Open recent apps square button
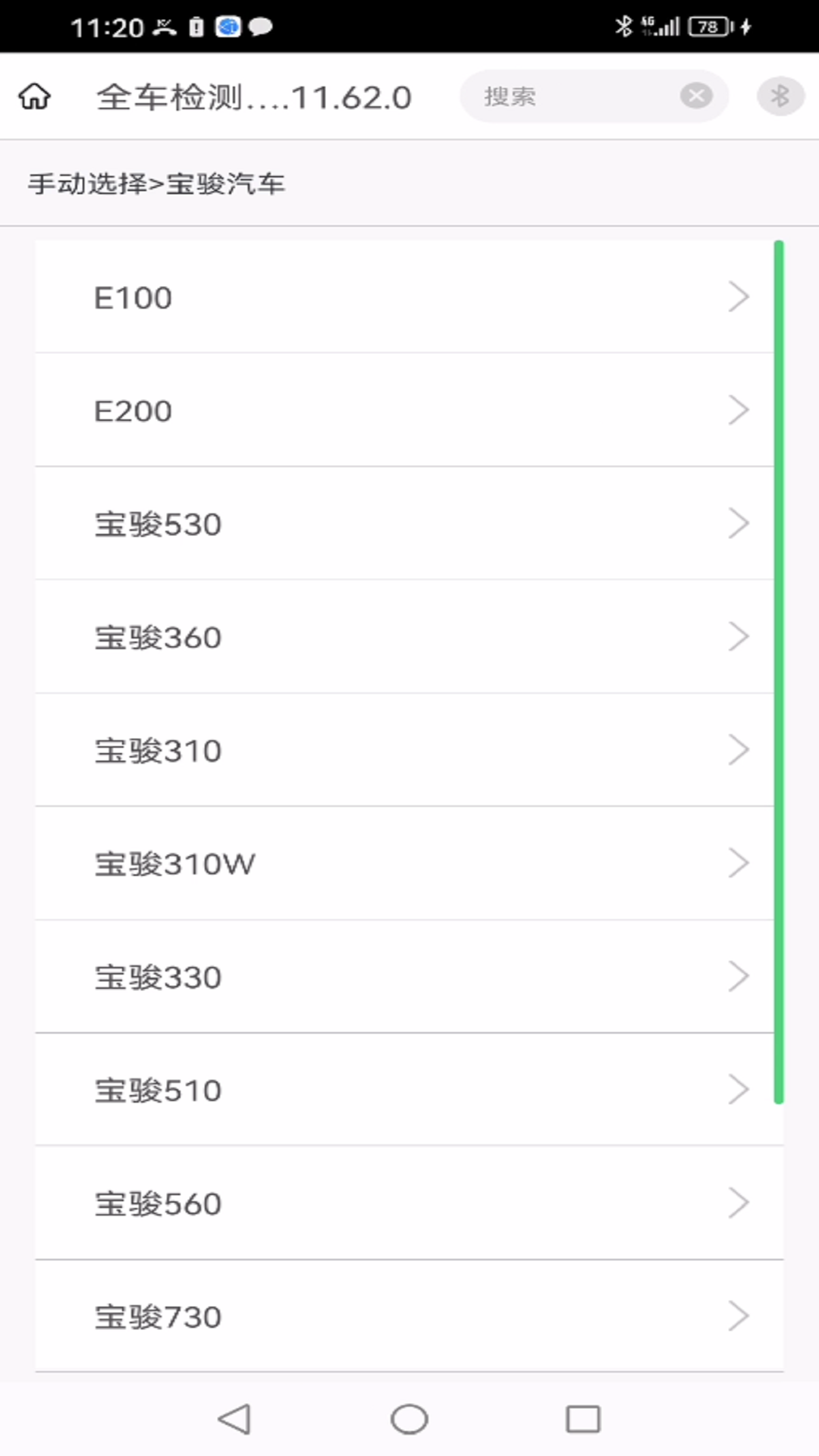The height and width of the screenshot is (1456, 819). tap(583, 1419)
